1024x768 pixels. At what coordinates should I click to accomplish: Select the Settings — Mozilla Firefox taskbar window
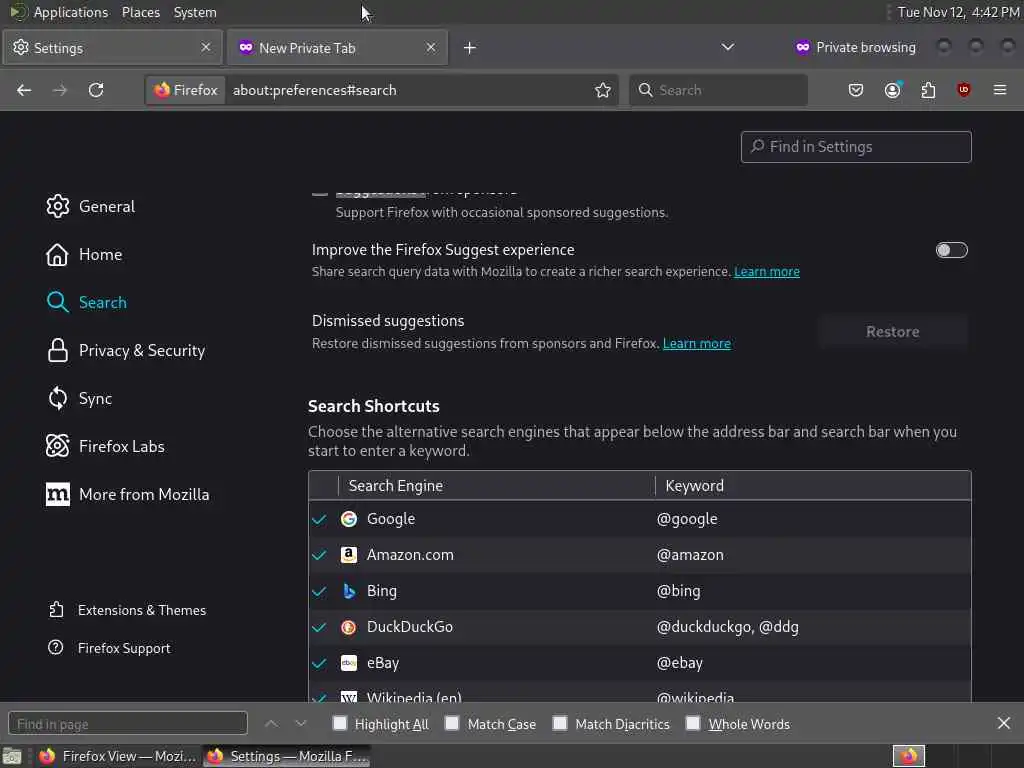(x=287, y=756)
